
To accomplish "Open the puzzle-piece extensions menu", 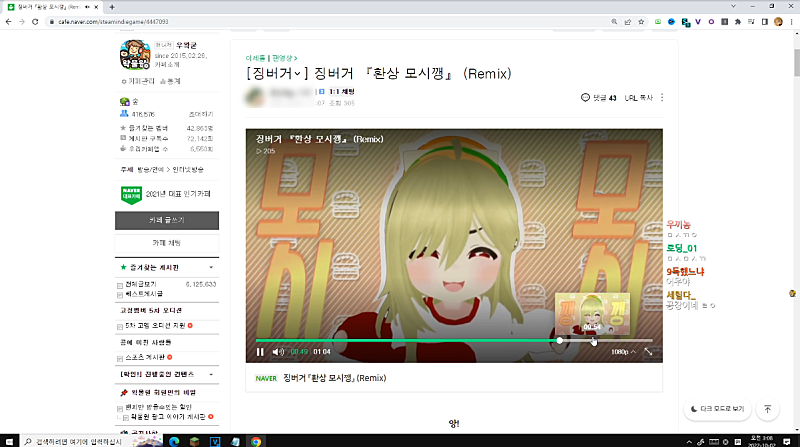I will [x=738, y=22].
